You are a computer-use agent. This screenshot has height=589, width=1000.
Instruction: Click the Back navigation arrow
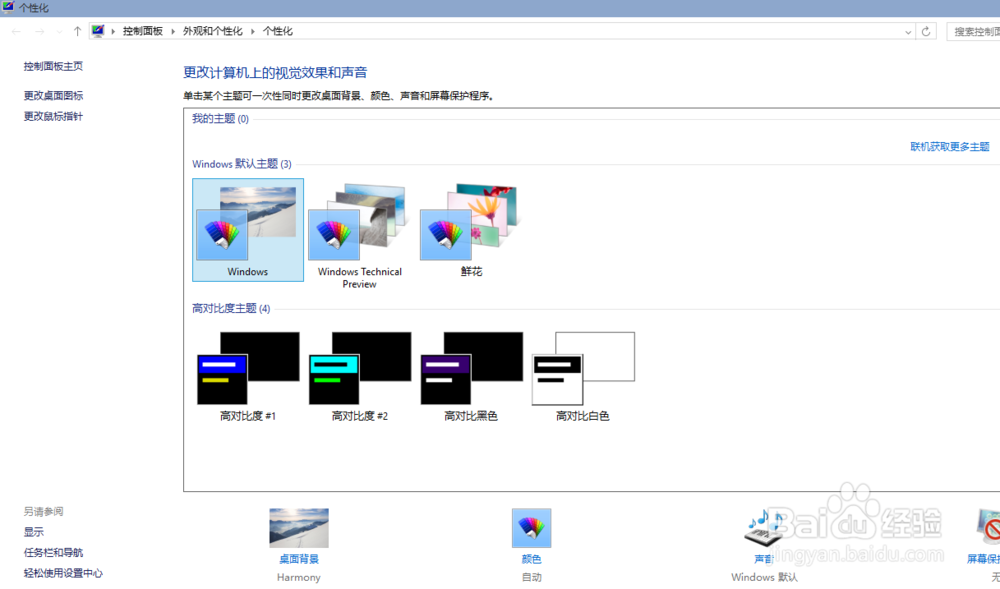pyautogui.click(x=16, y=31)
